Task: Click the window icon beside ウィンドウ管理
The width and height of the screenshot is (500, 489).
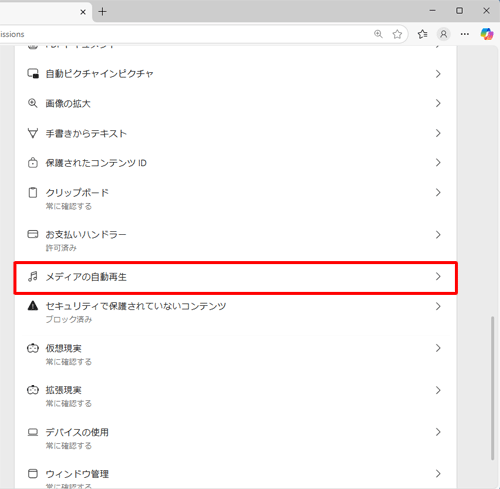Action: point(33,474)
